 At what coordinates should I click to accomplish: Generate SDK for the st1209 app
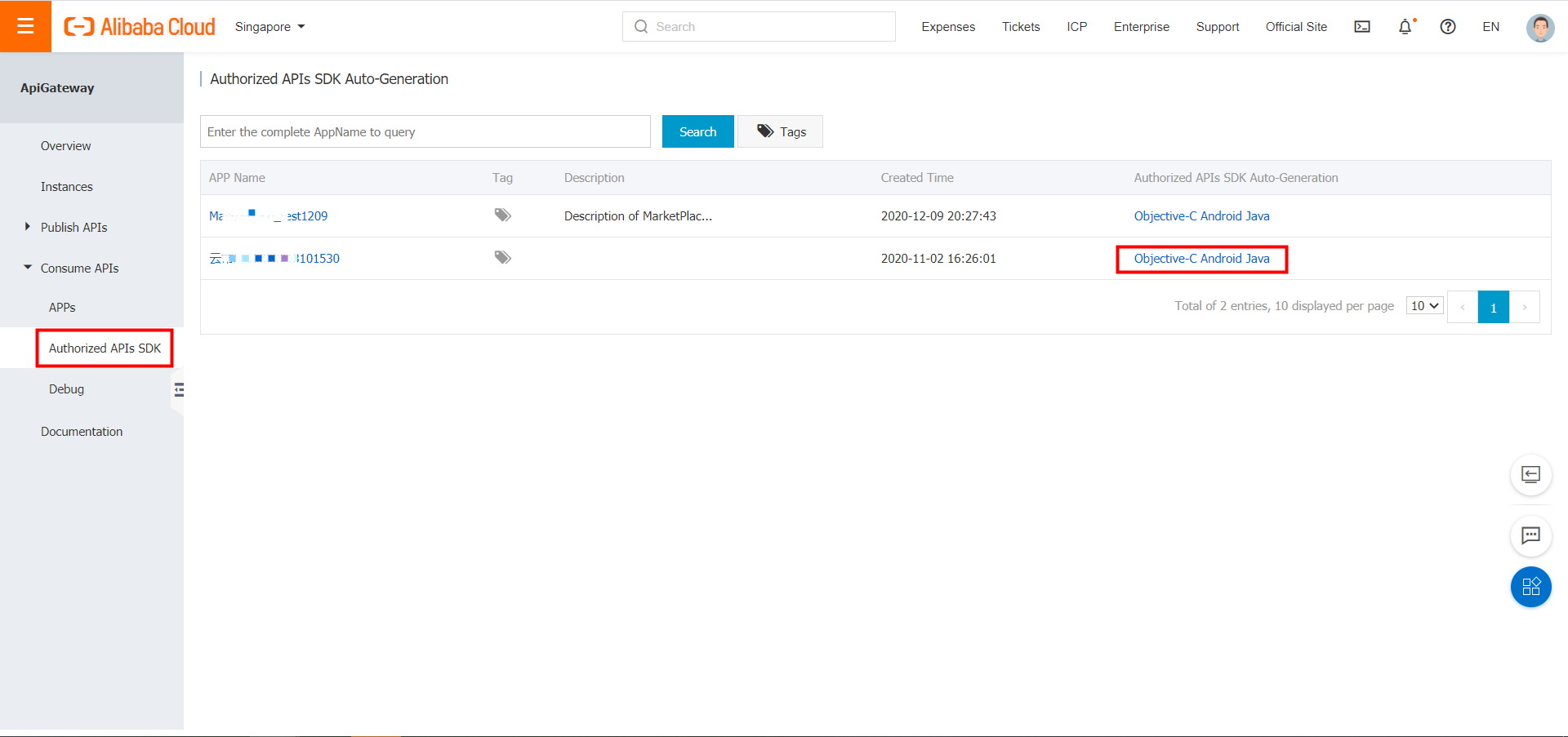[x=1201, y=216]
